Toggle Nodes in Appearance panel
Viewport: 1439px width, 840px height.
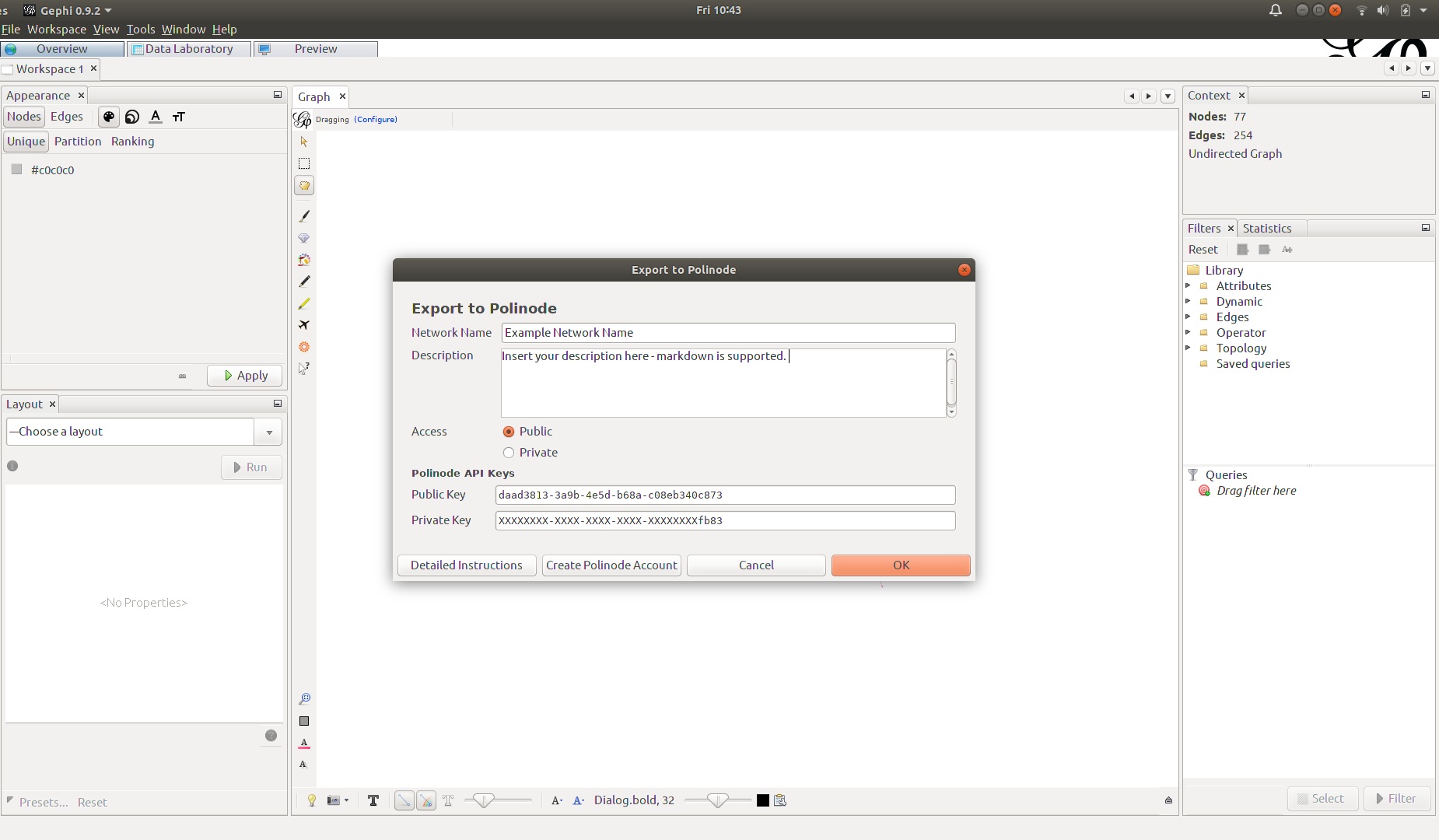[x=24, y=117]
